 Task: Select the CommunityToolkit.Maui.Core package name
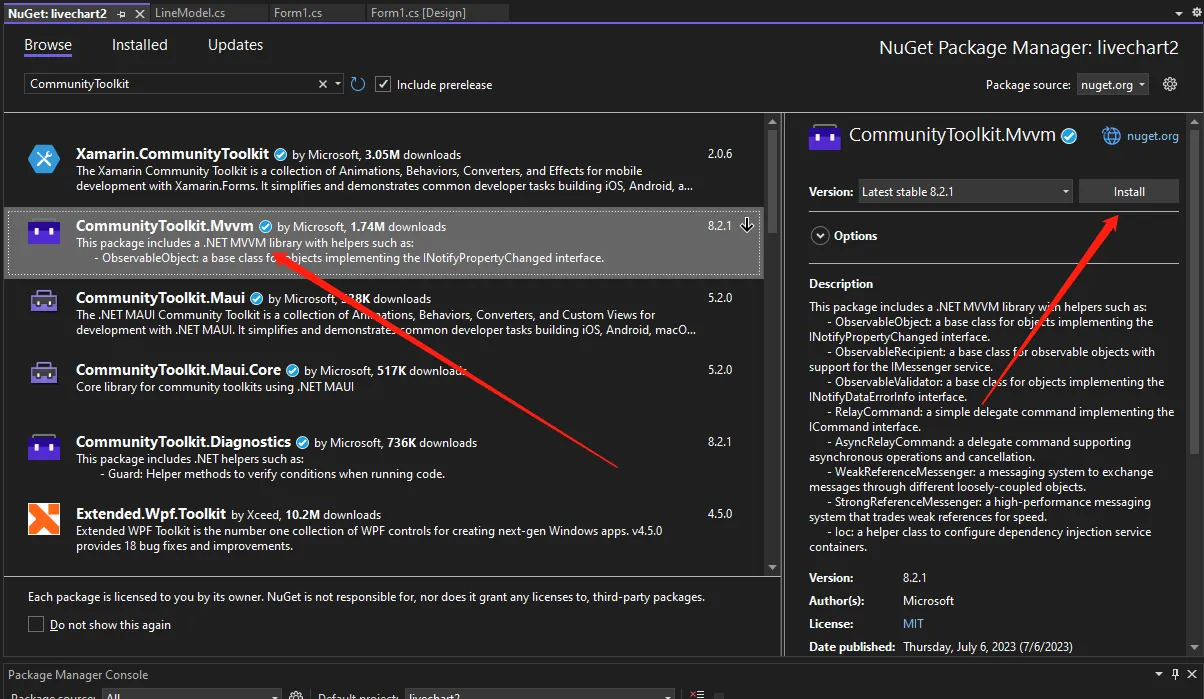coord(178,370)
